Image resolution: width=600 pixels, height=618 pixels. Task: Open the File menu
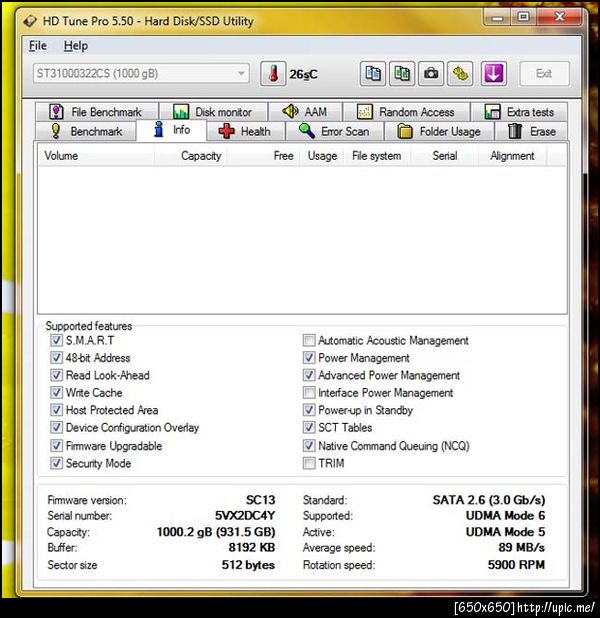pos(37,46)
